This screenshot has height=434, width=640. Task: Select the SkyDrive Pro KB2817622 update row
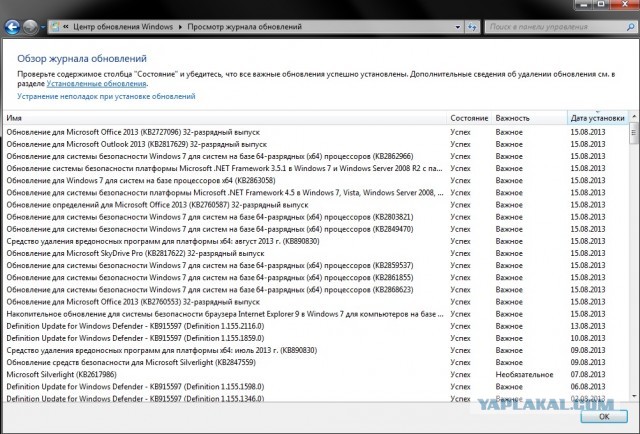click(x=316, y=254)
